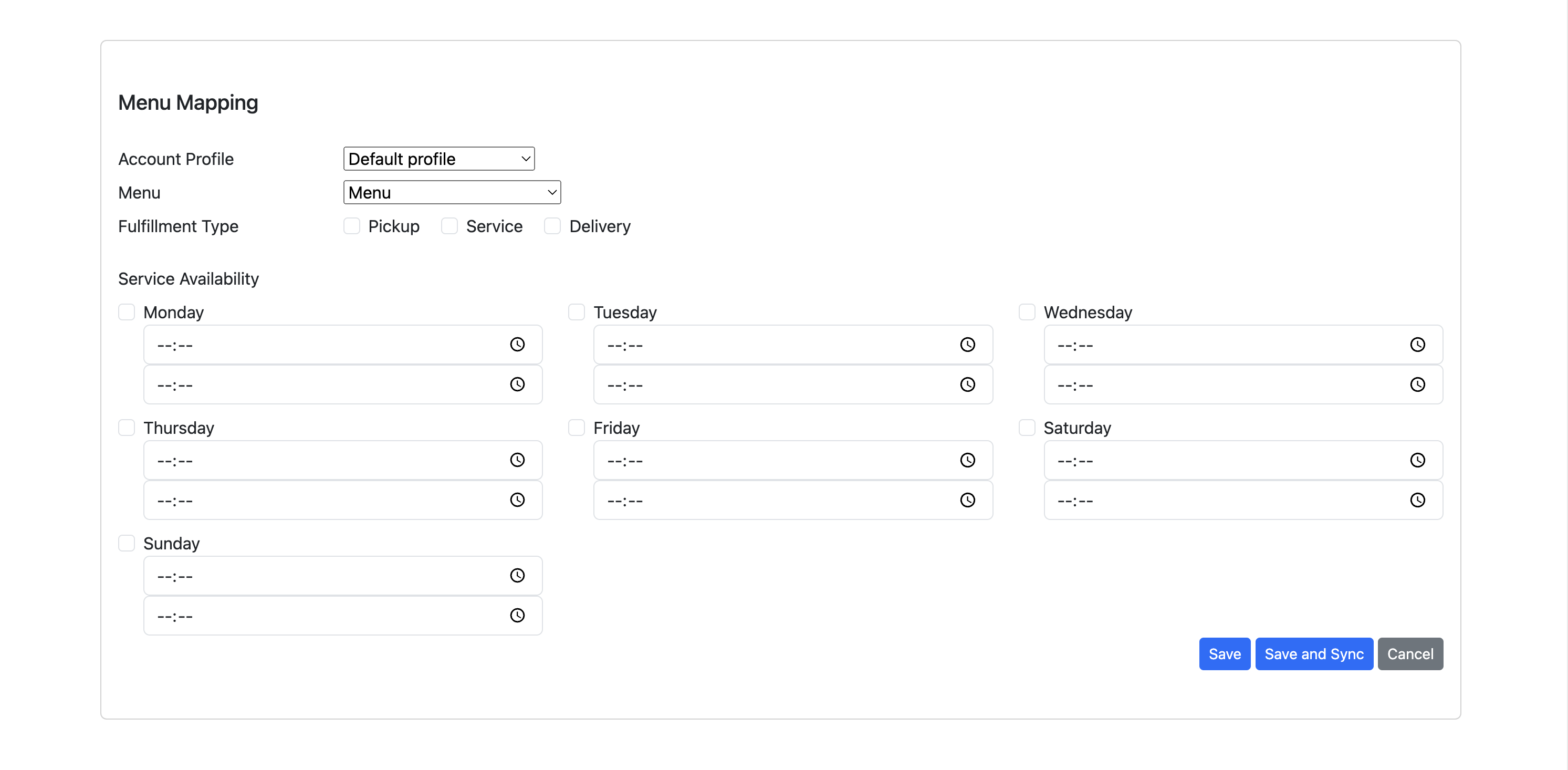This screenshot has height=770, width=1568.
Task: Focus Tuesday end time field
Action: (793, 384)
